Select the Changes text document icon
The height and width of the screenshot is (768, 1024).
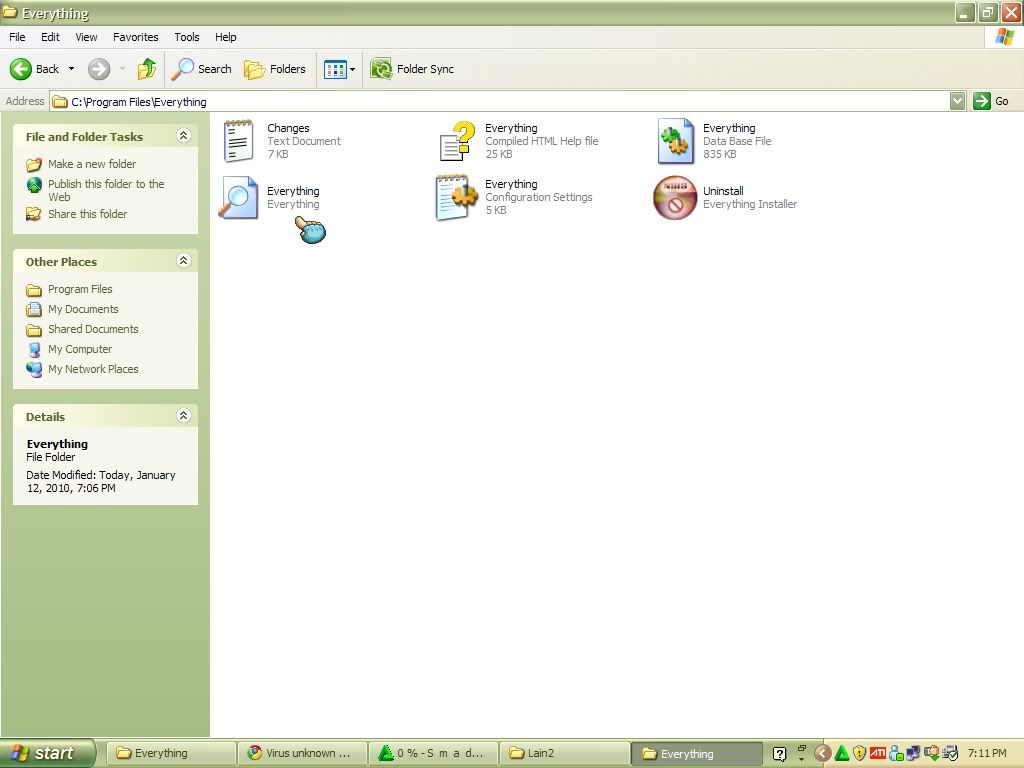[238, 140]
